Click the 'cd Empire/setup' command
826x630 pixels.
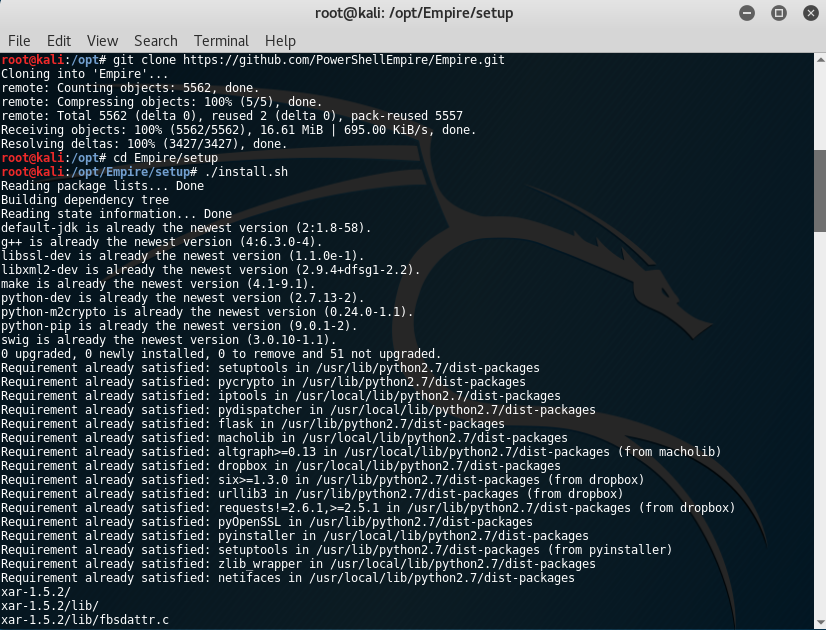(x=165, y=158)
